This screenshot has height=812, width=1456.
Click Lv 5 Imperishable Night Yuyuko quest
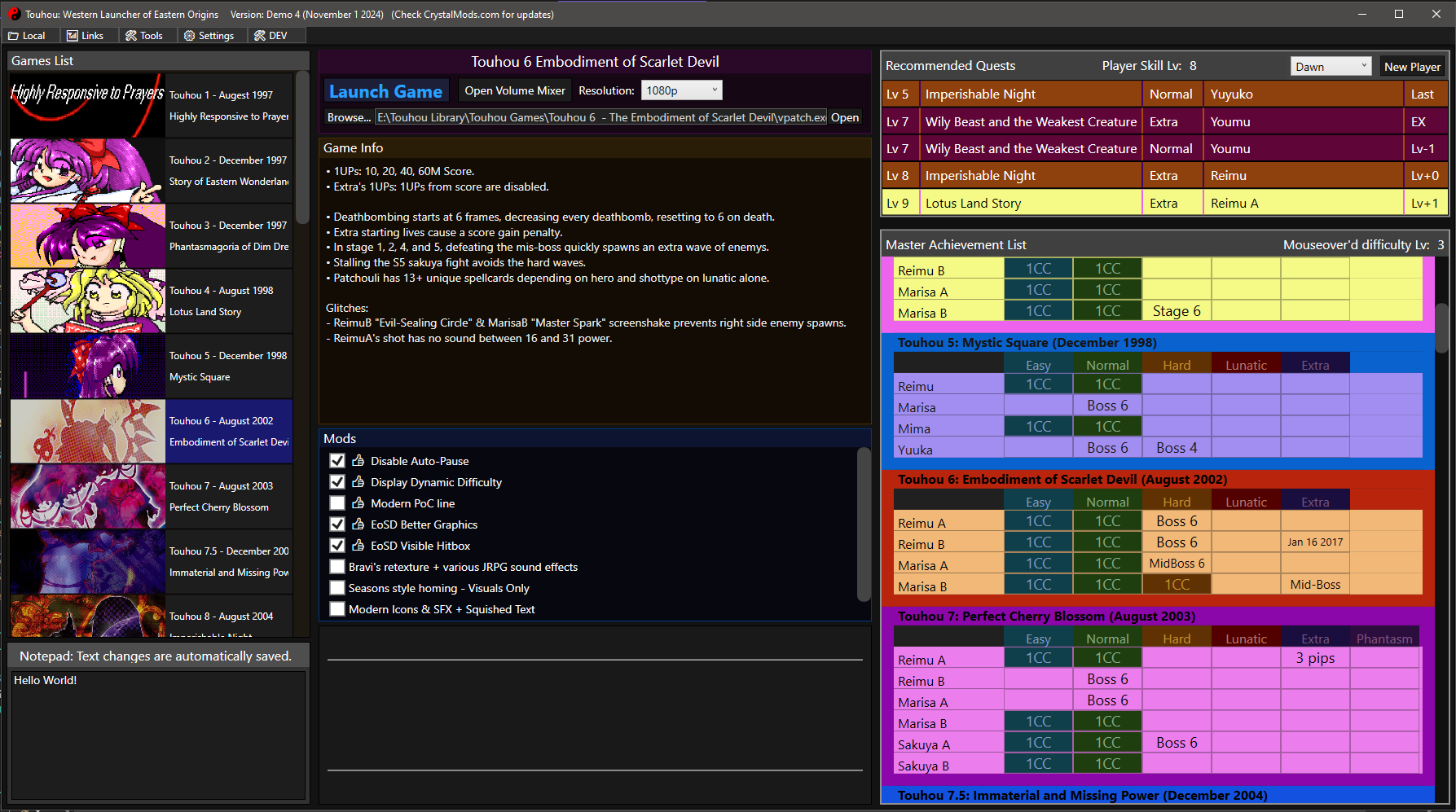coord(1165,94)
